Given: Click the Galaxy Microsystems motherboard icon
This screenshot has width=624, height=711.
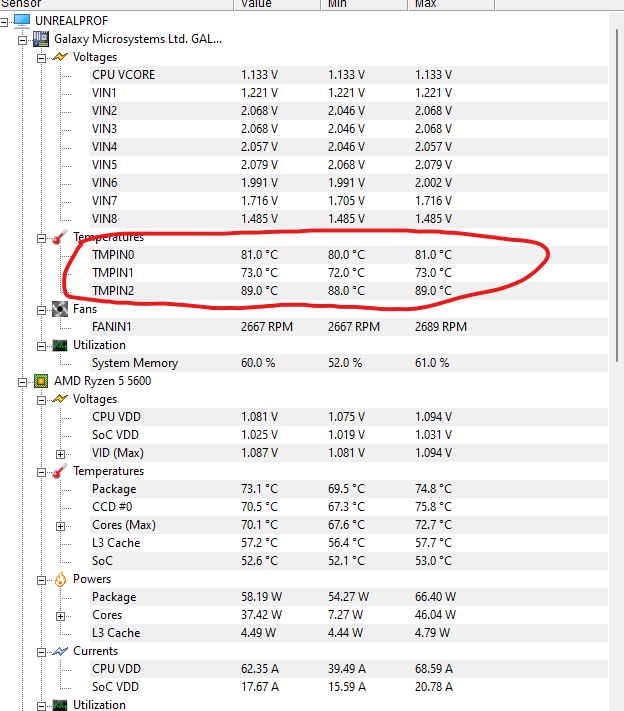Looking at the screenshot, I should click(x=41, y=39).
